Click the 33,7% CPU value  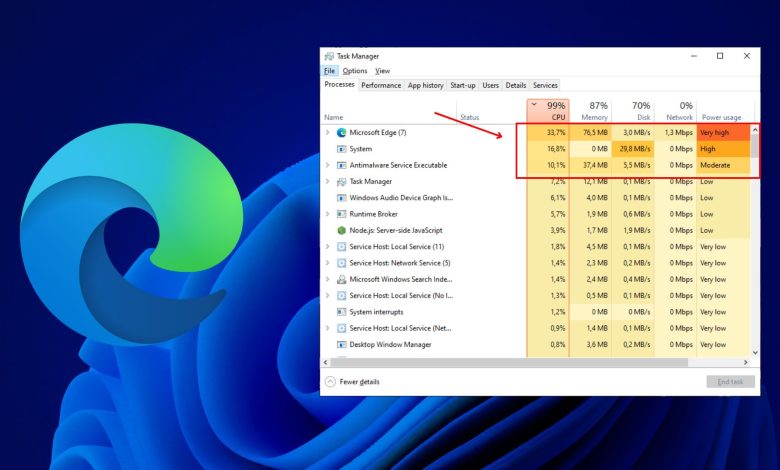coord(556,133)
